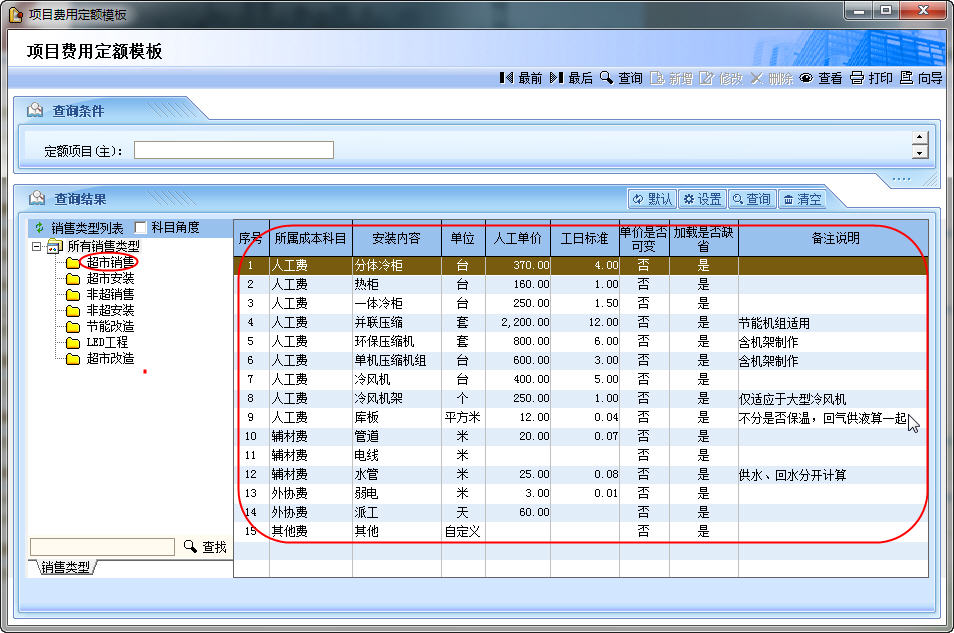Jump to last record with 最后
This screenshot has width=954, height=633.
click(x=571, y=78)
